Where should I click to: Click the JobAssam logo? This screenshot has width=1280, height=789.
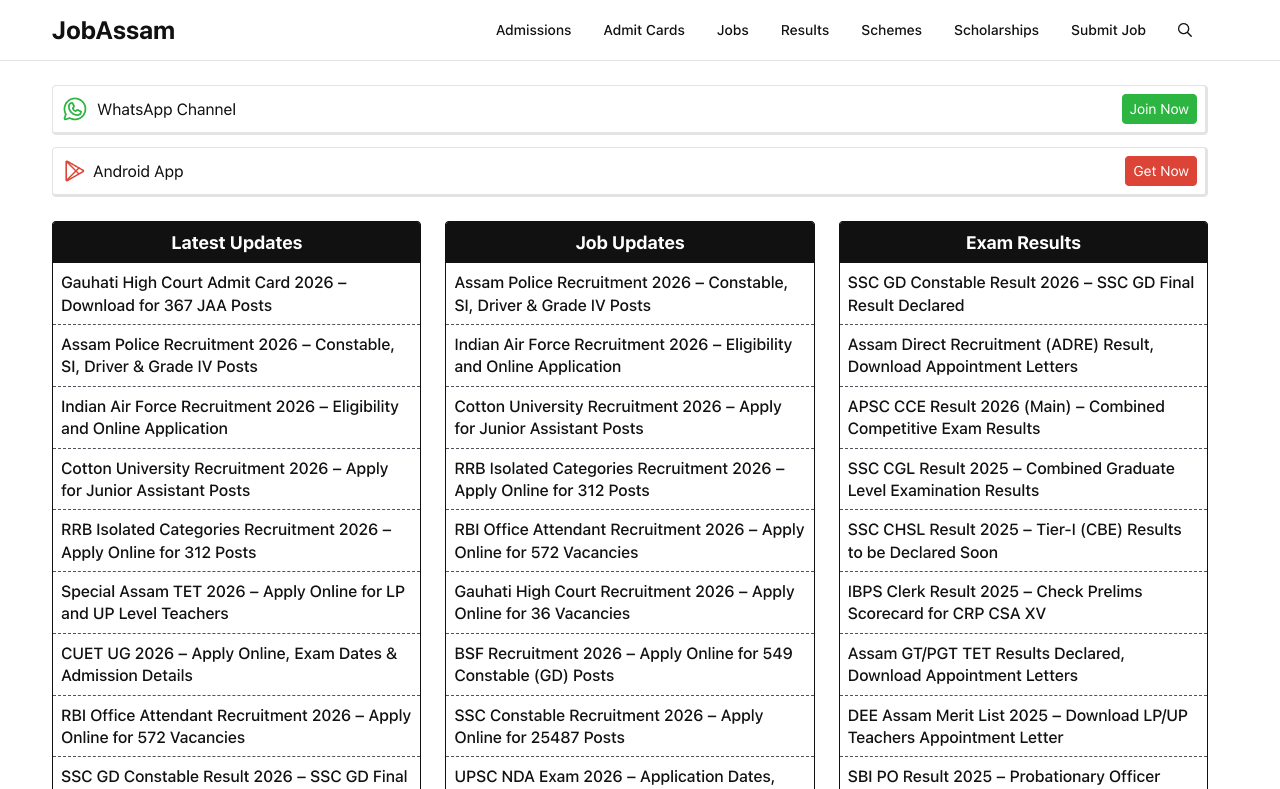point(113,30)
